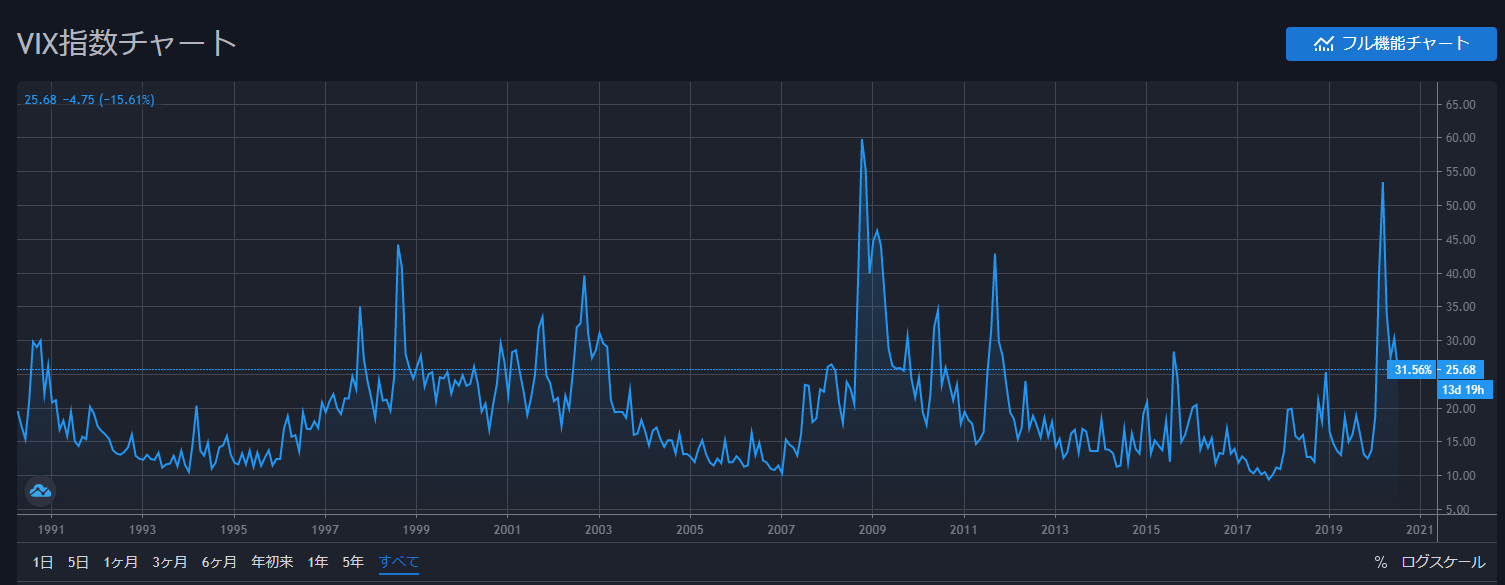Show the 1年 chart range
1505x585 pixels.
[318, 562]
